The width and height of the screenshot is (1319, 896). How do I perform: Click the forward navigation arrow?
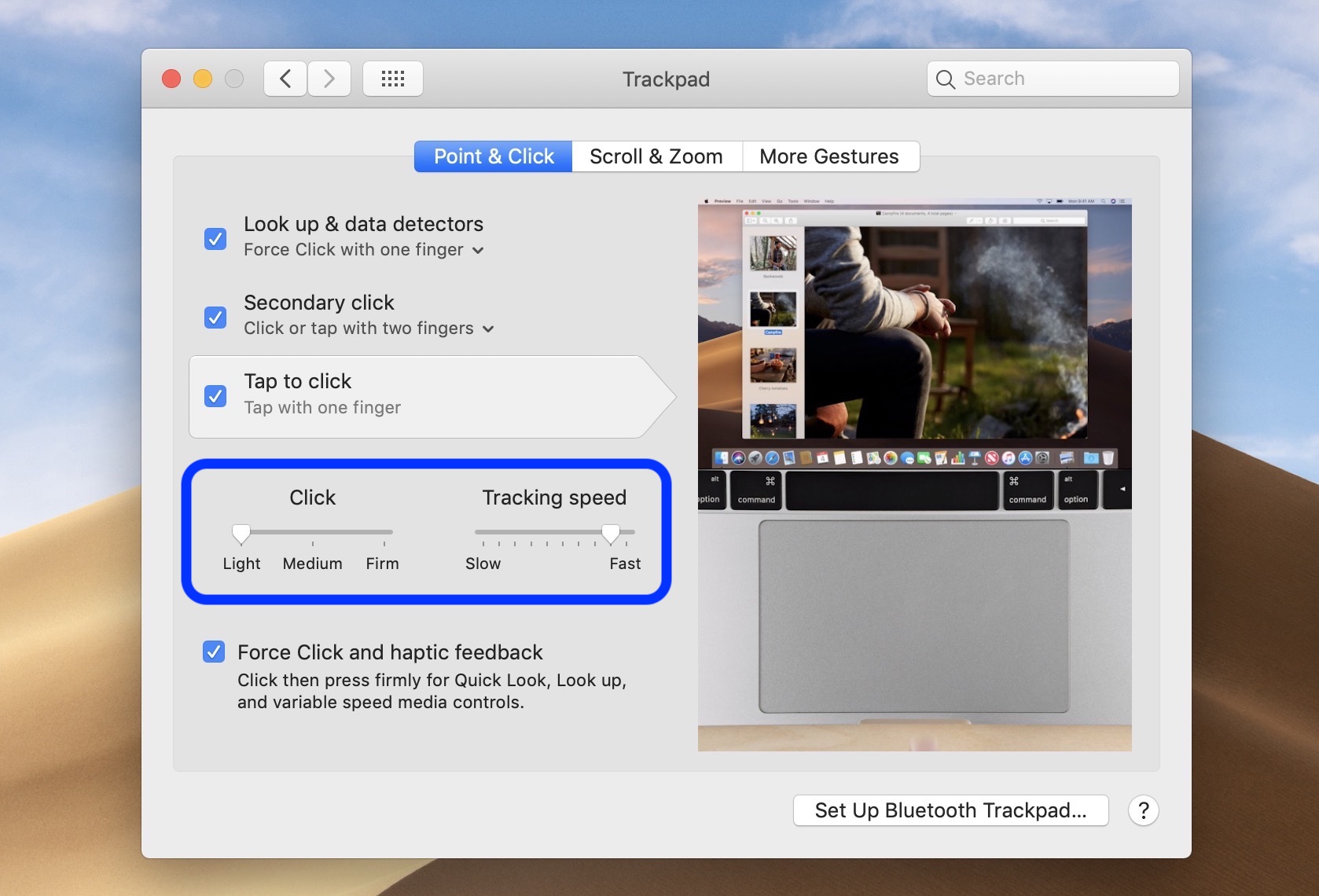[x=329, y=79]
